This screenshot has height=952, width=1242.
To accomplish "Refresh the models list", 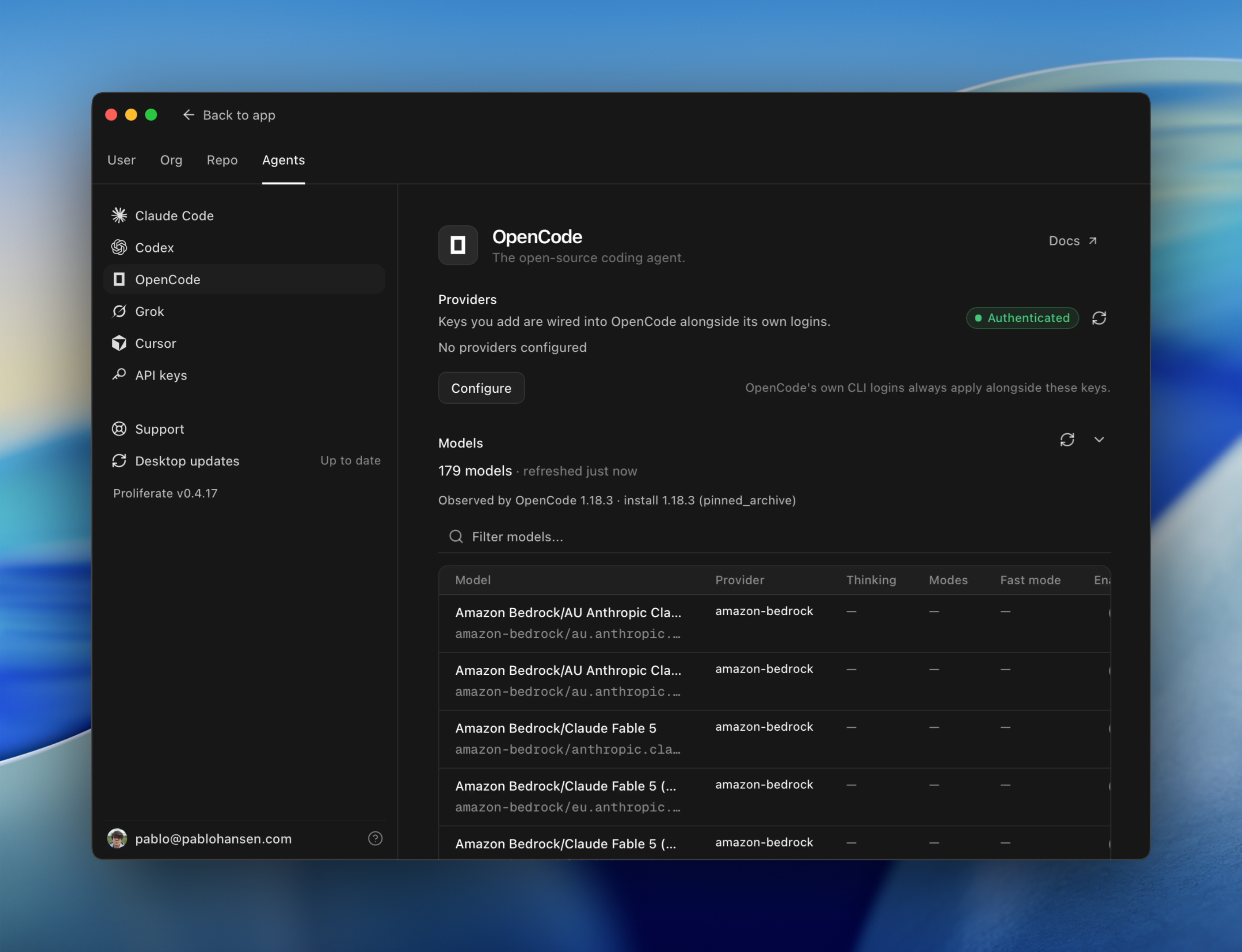I will click(x=1067, y=440).
